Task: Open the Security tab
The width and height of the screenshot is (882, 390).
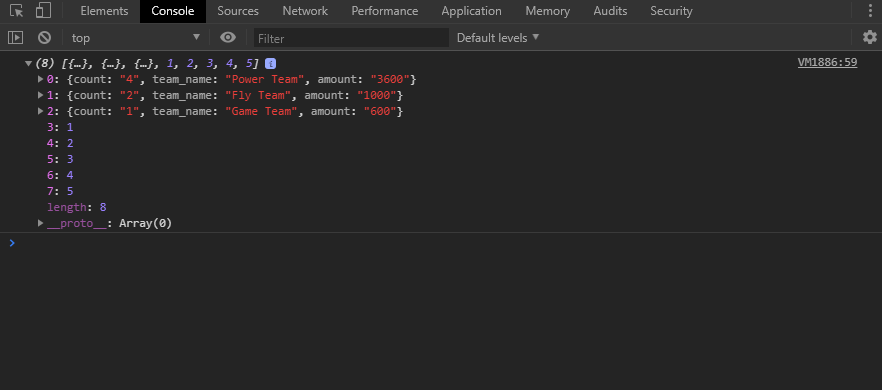Action: tap(671, 11)
